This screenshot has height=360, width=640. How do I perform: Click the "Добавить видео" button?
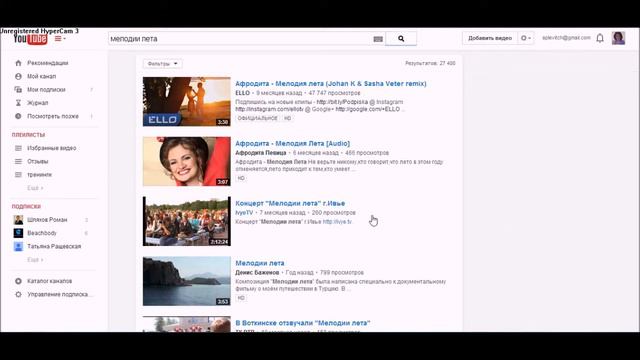tap(490, 38)
